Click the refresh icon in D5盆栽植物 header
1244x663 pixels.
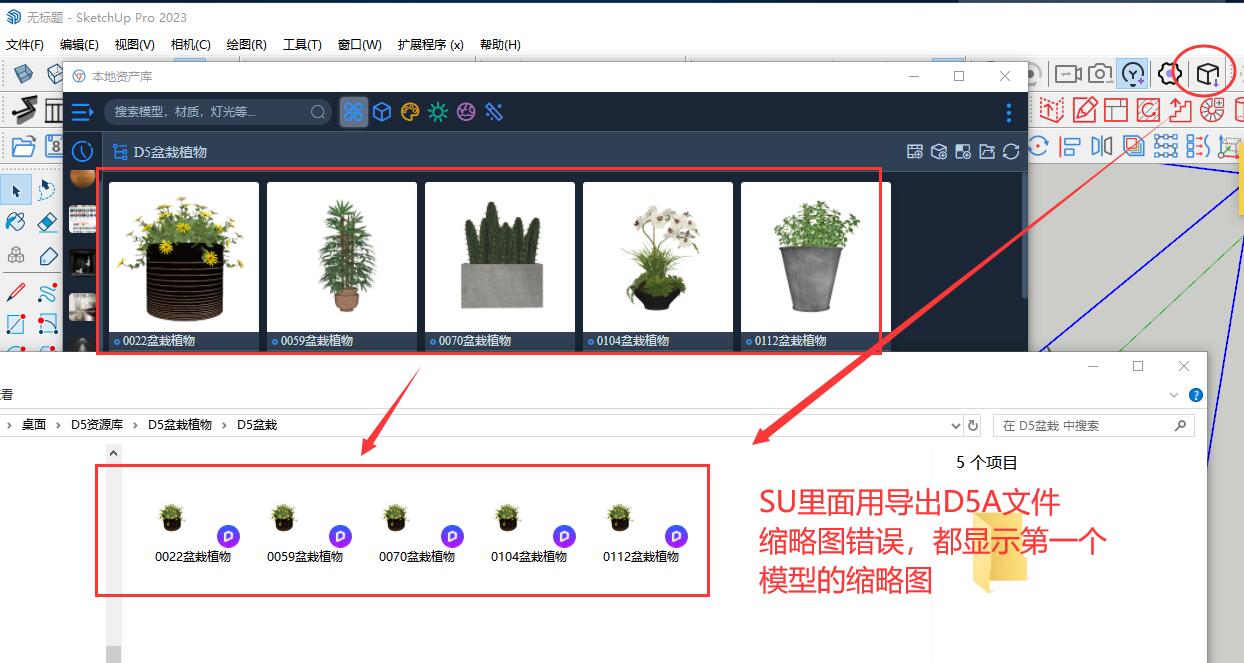click(1011, 152)
